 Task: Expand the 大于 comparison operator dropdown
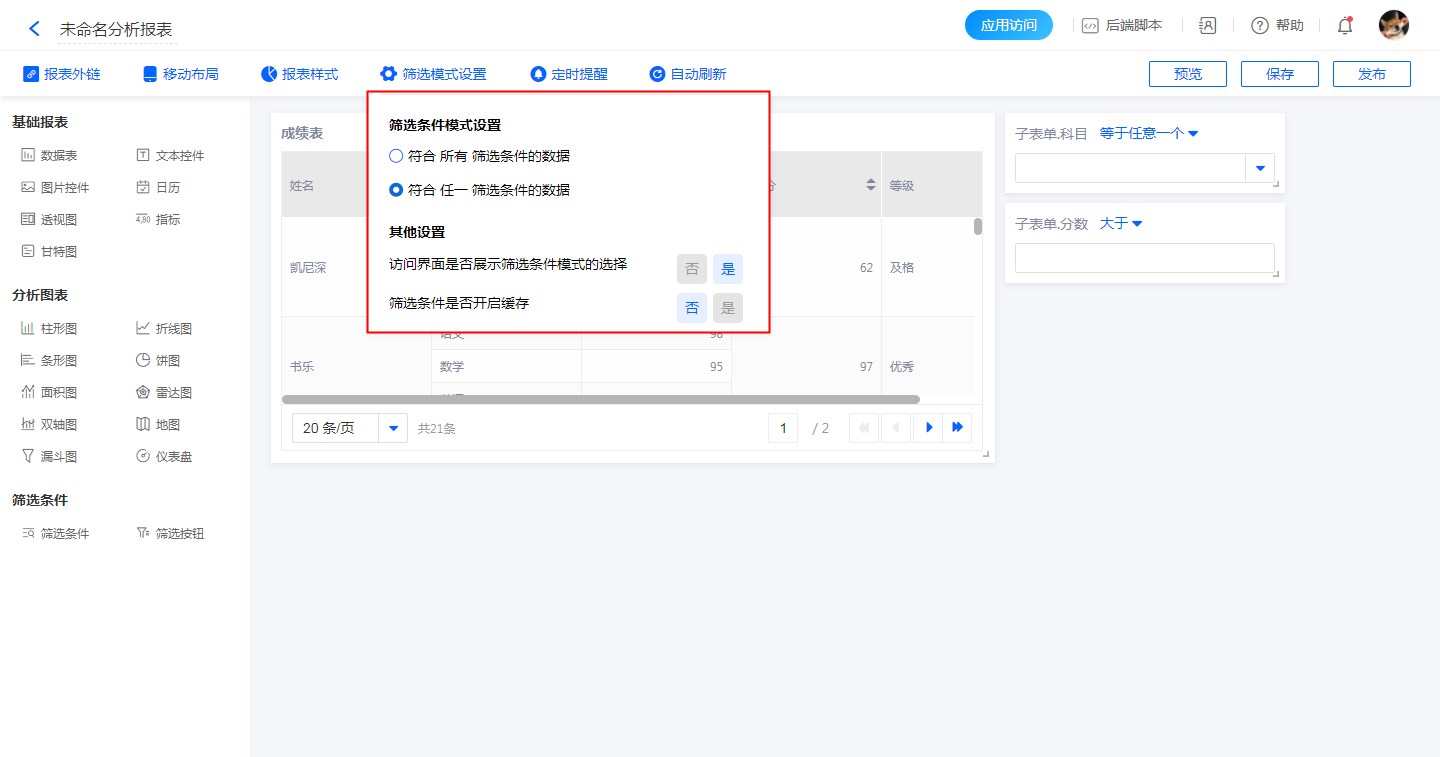1120,223
